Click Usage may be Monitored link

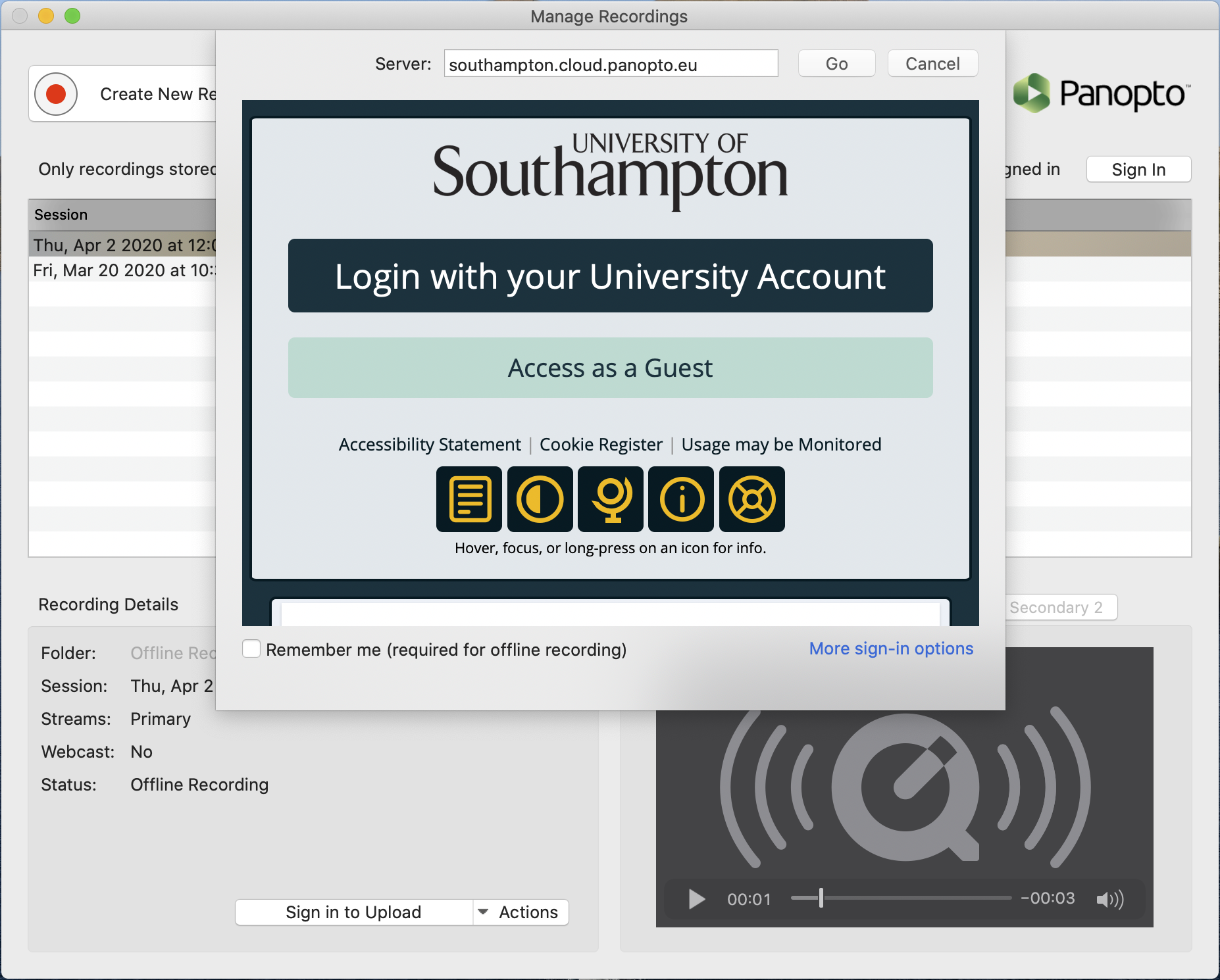(x=781, y=445)
